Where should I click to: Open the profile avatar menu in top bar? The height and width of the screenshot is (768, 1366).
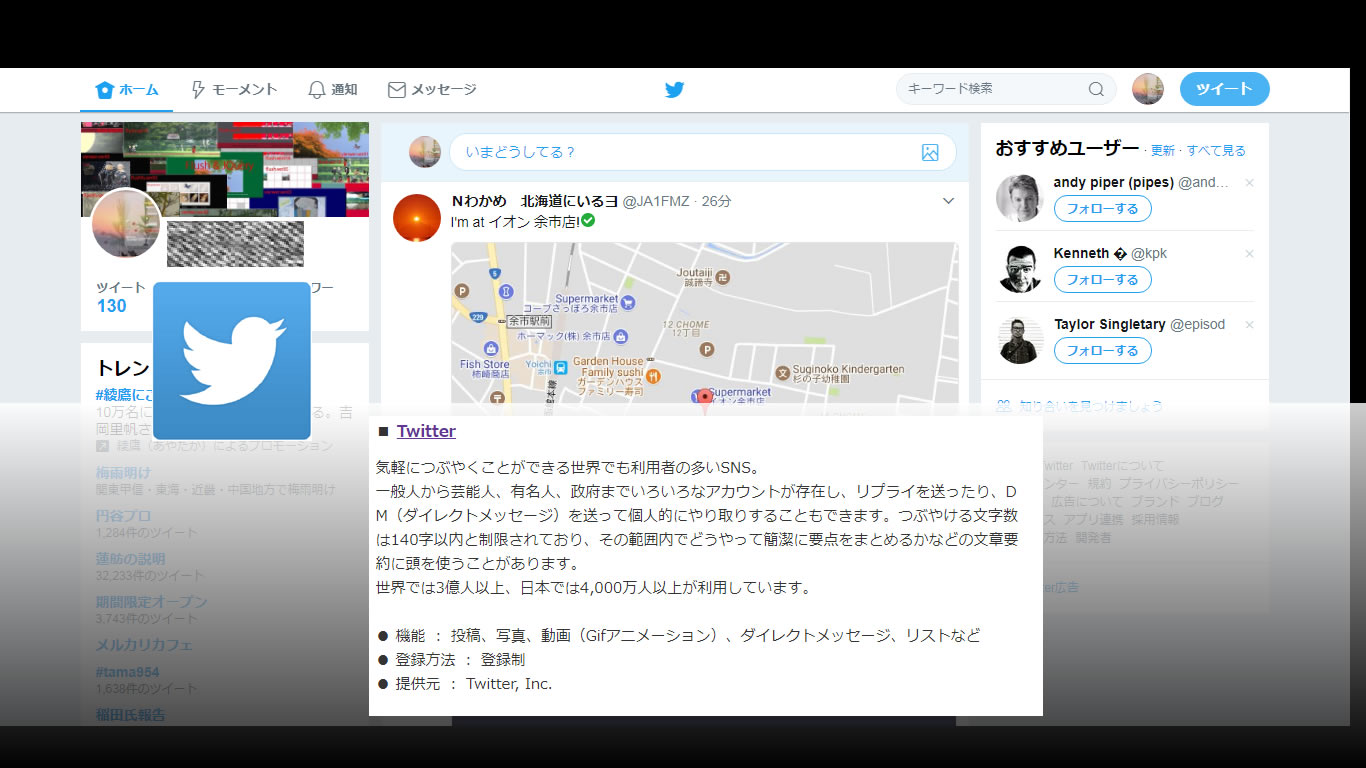pyautogui.click(x=1148, y=89)
